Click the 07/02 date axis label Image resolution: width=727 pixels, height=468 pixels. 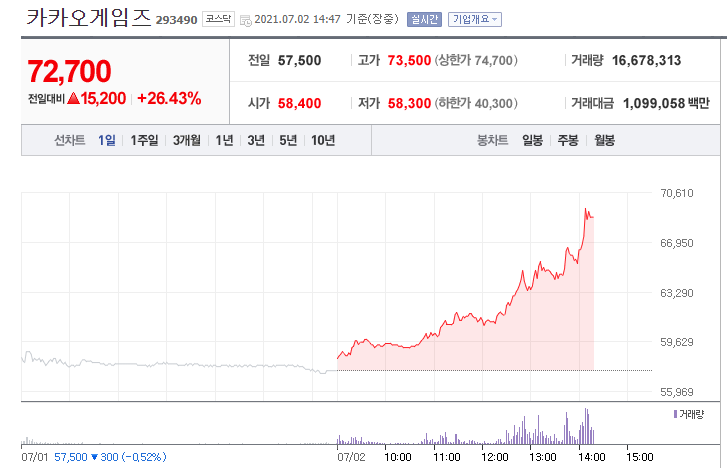click(x=351, y=457)
